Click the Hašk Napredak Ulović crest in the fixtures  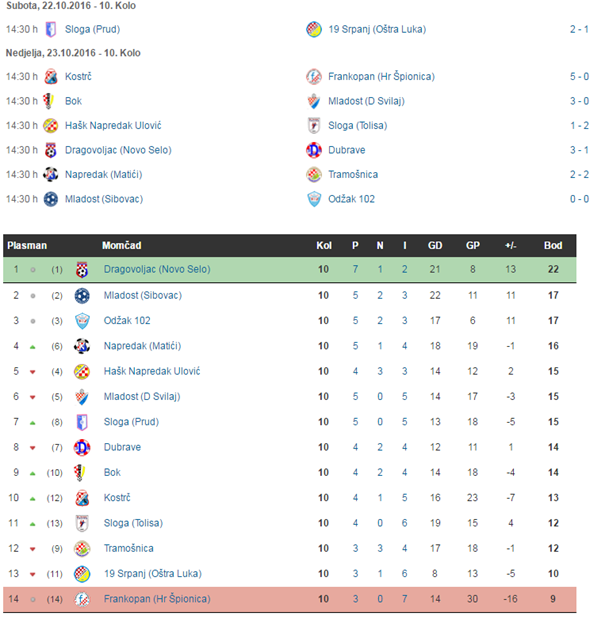[x=51, y=125]
